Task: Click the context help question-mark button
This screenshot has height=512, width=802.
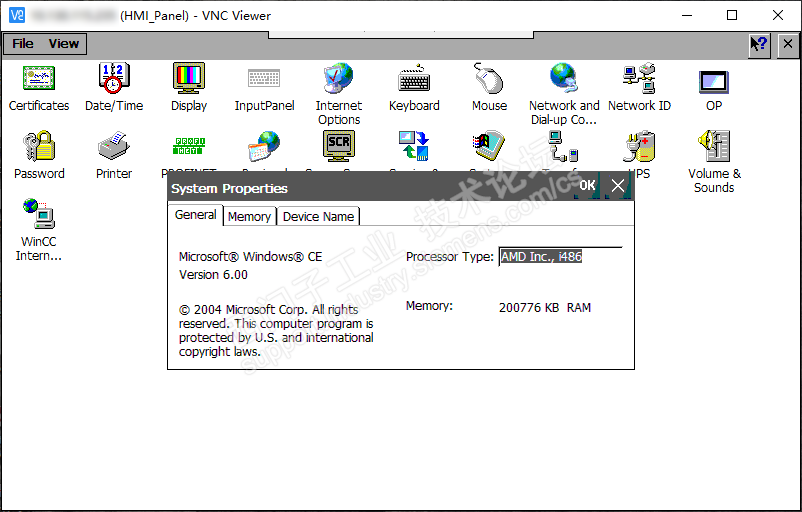Action: pos(759,45)
